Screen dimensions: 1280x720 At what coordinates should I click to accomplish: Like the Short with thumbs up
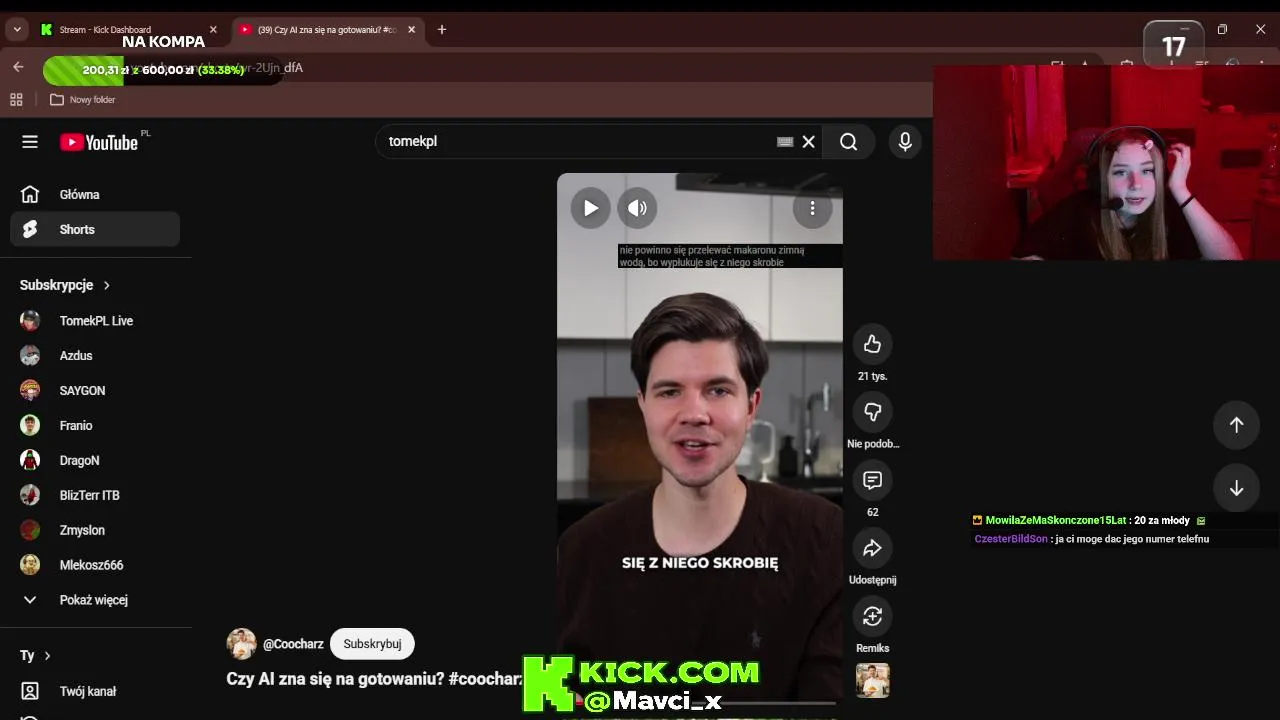coord(872,344)
